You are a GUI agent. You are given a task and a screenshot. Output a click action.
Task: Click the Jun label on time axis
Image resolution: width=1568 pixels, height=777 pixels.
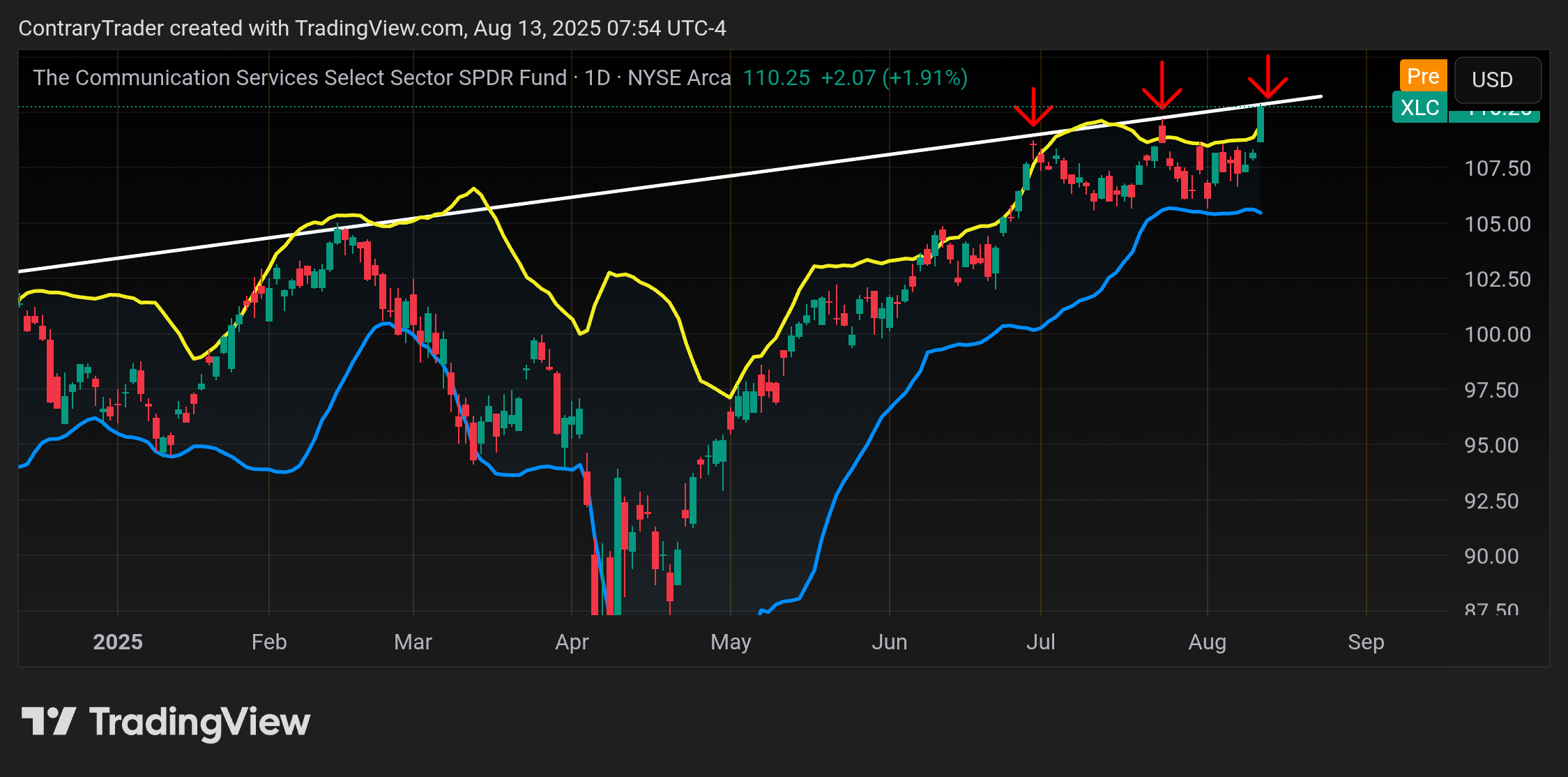pos(890,642)
